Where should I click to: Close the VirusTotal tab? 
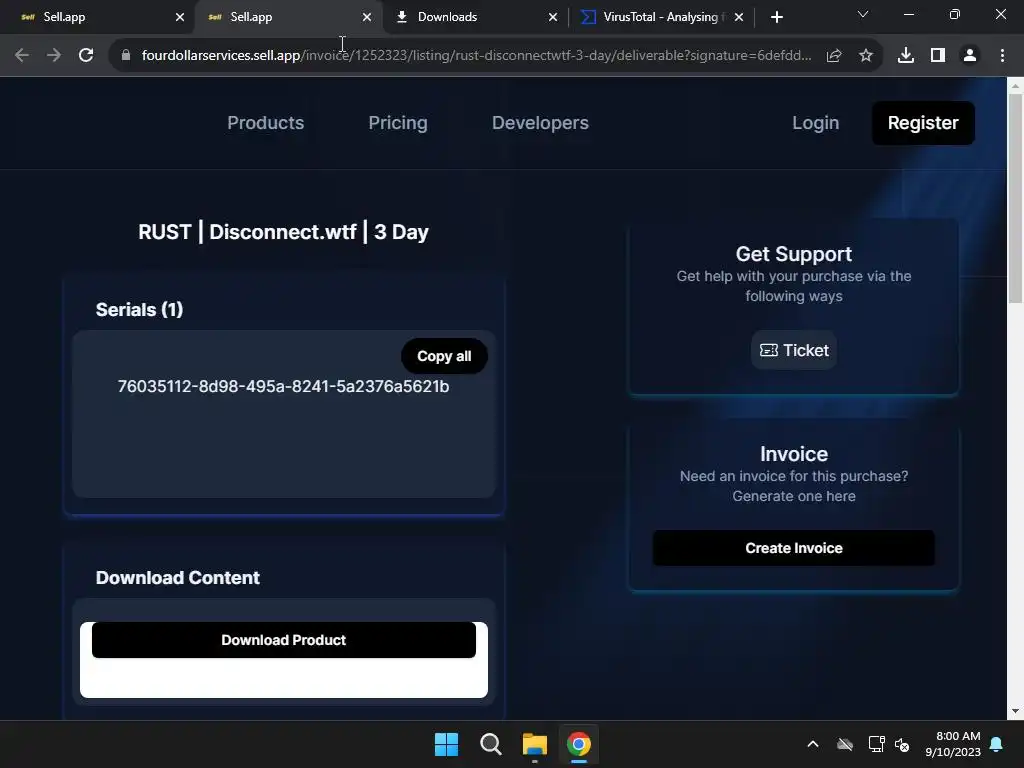coord(739,18)
